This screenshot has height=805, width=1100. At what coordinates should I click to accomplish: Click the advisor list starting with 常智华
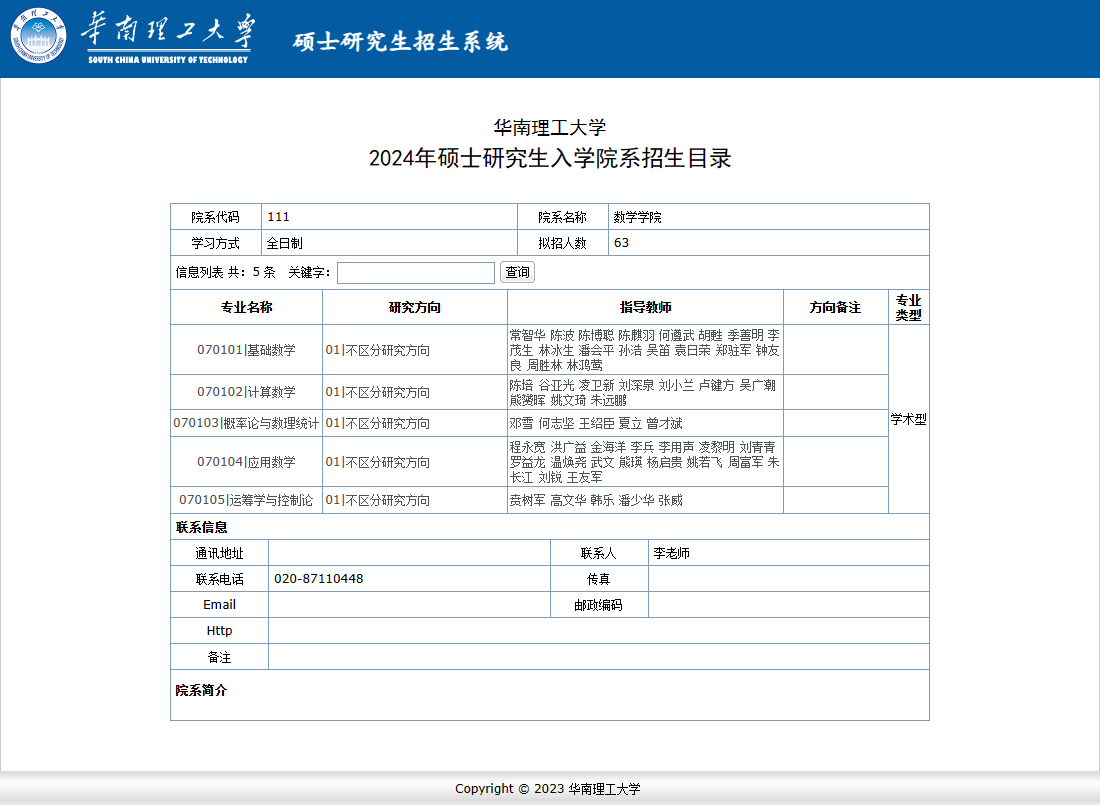pos(645,350)
